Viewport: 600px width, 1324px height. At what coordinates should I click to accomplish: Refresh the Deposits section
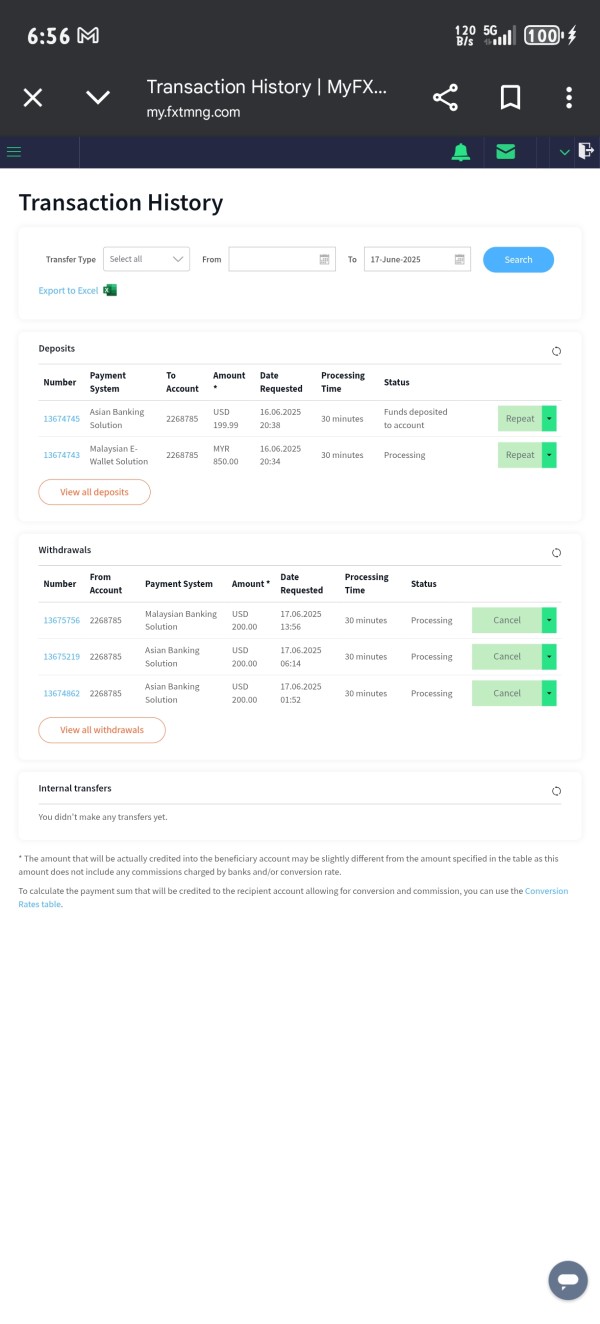point(556,351)
